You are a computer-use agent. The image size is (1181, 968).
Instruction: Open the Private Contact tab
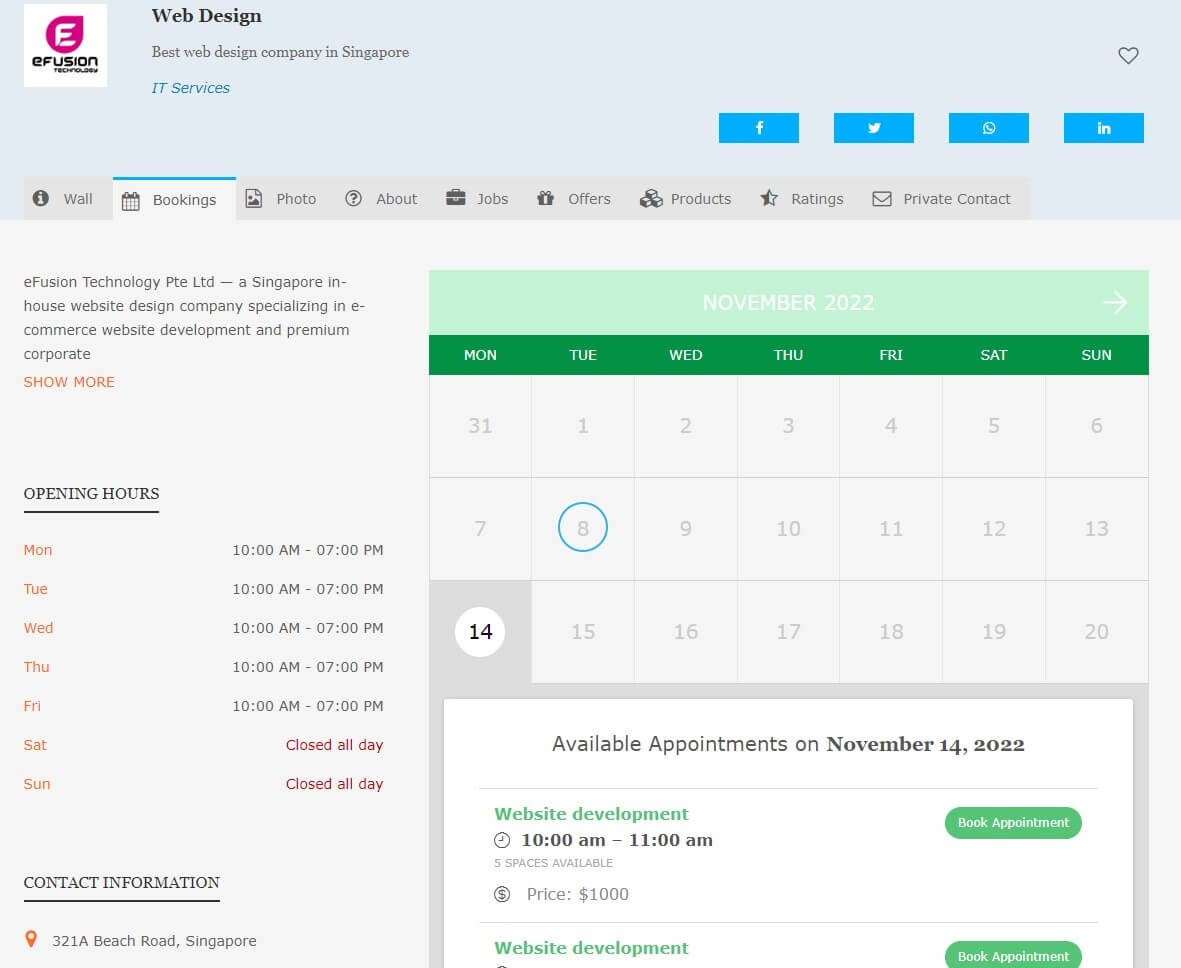coord(941,199)
